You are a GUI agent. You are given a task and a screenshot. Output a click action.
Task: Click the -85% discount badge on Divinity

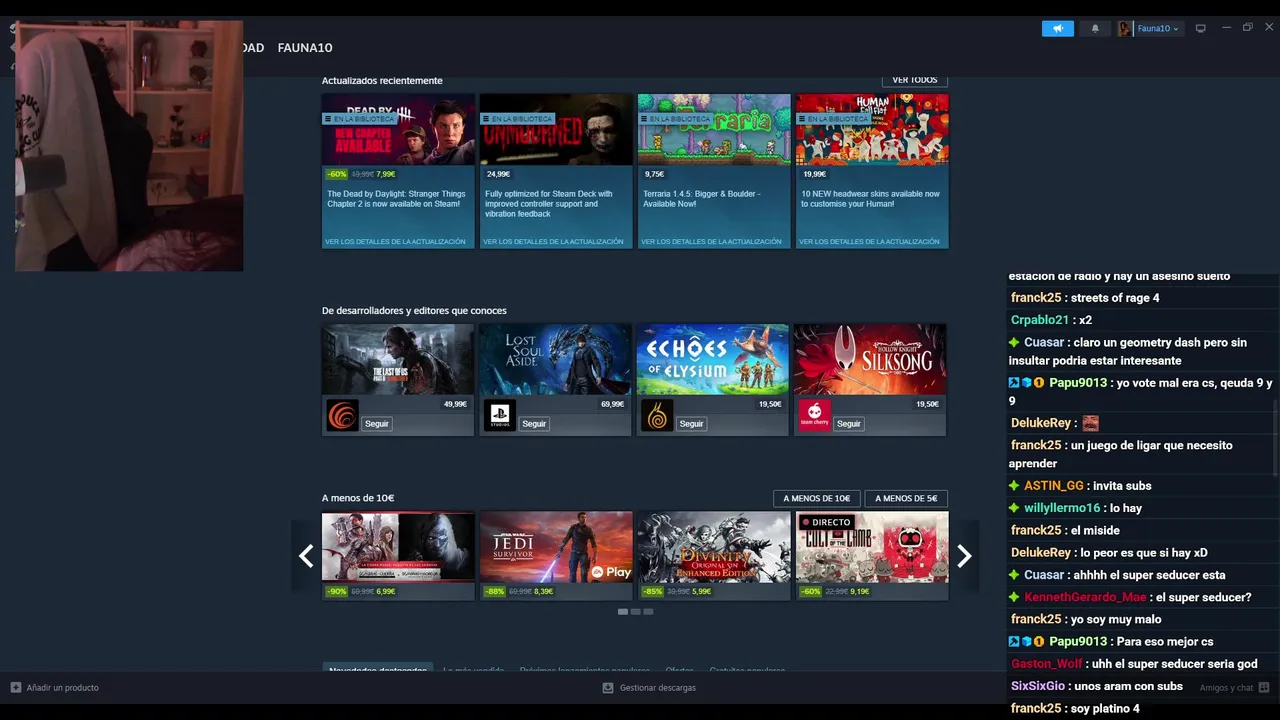(652, 591)
